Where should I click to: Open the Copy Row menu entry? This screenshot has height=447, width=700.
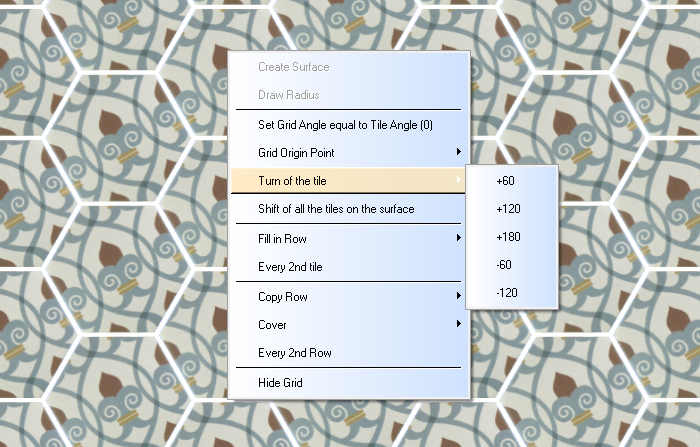pyautogui.click(x=283, y=297)
